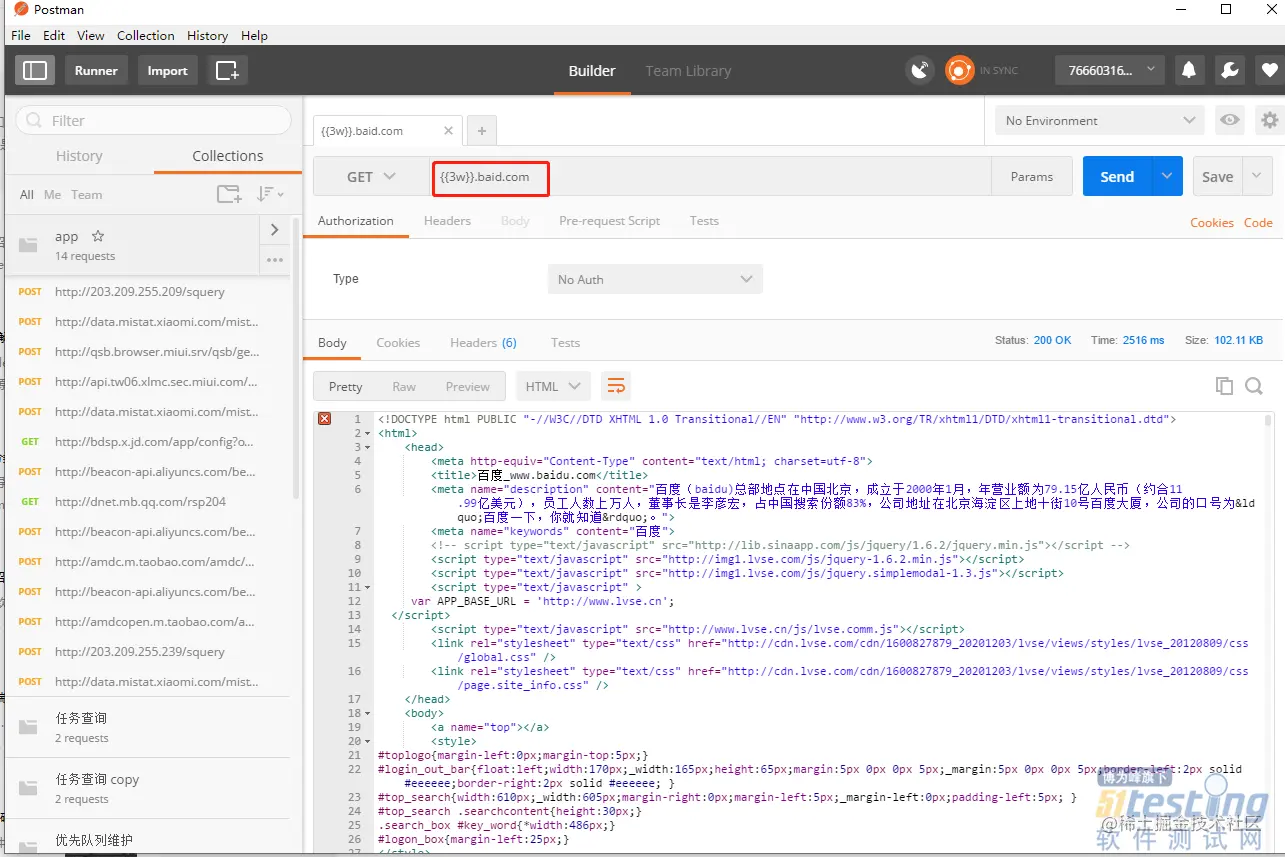The height and width of the screenshot is (857, 1285).
Task: Open the File menu
Action: (x=21, y=35)
